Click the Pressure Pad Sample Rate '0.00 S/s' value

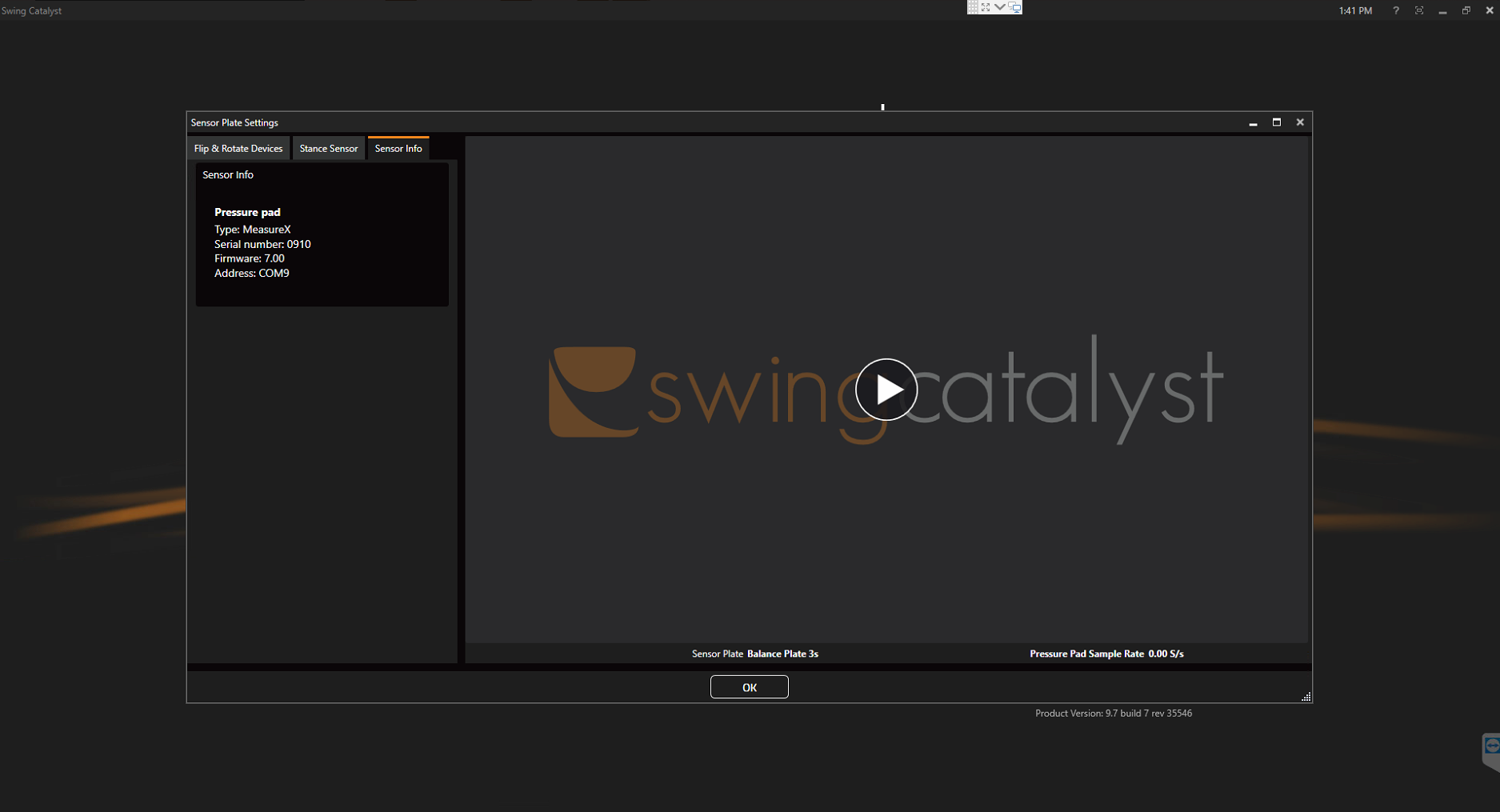tap(1166, 654)
